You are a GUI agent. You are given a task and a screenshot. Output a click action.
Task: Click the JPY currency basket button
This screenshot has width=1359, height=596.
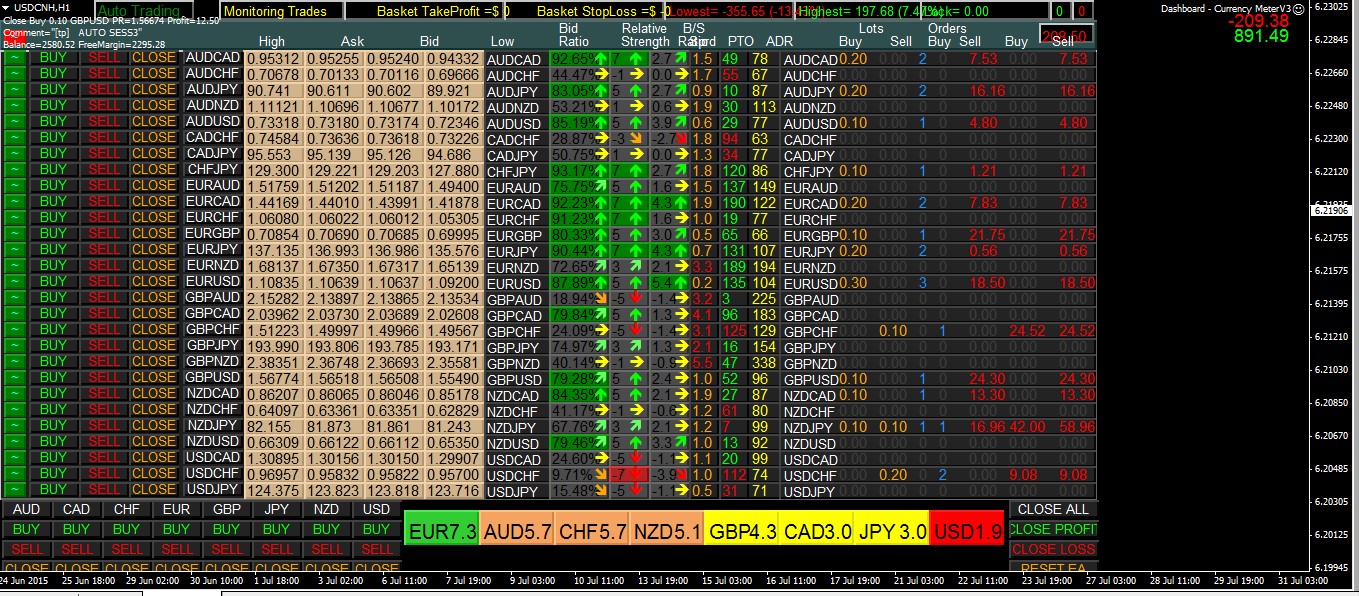coord(277,509)
